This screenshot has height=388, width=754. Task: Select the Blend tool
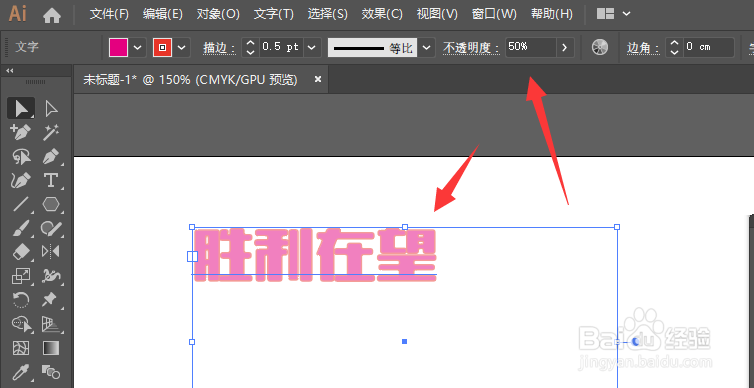pyautogui.click(x=50, y=372)
